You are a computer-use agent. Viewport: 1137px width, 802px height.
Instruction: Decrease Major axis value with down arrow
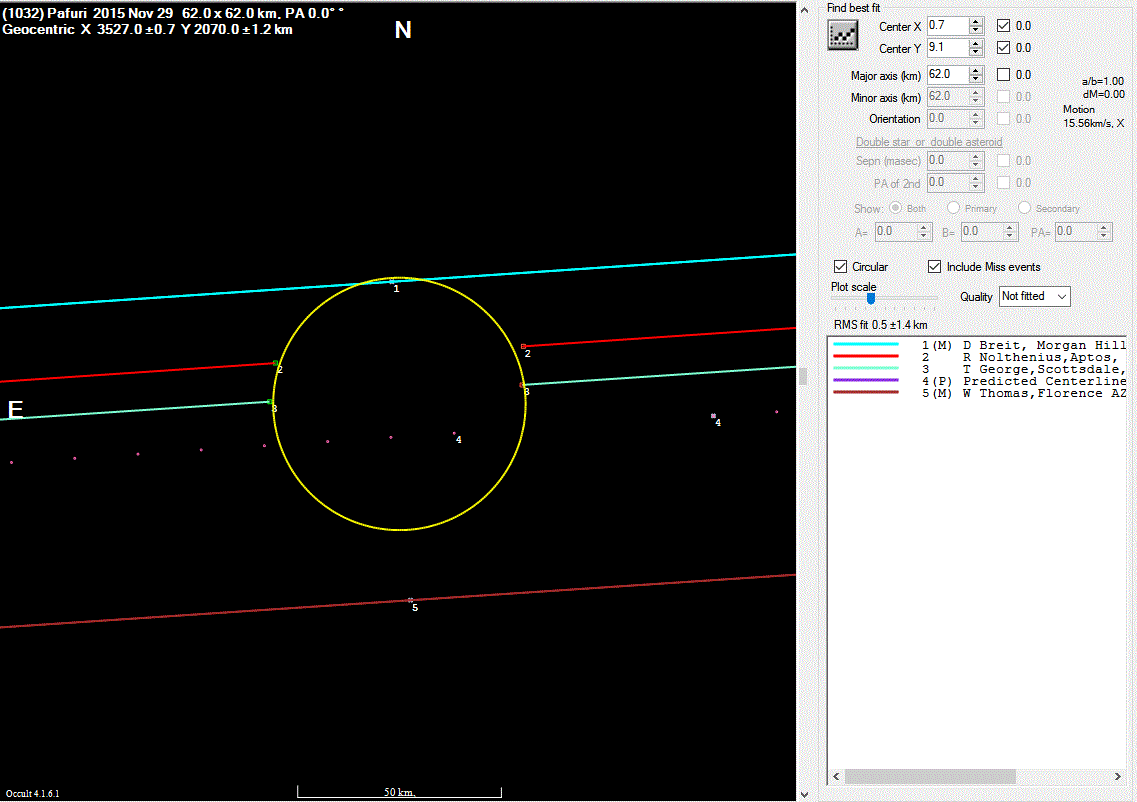coord(976,79)
